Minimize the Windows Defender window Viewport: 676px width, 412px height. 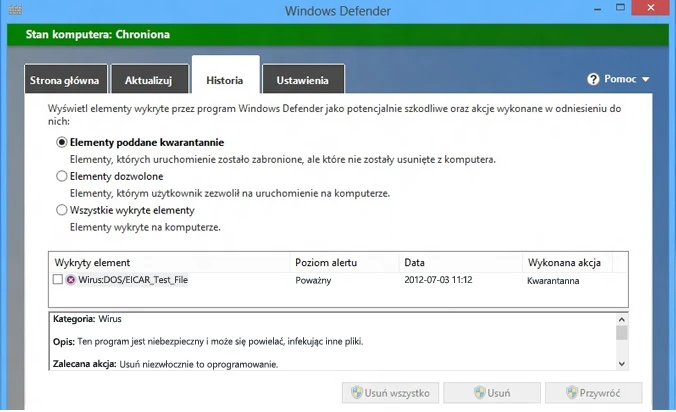coord(598,9)
